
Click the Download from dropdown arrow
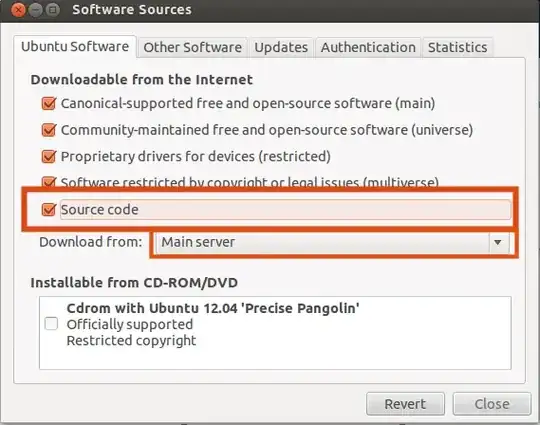(498, 242)
